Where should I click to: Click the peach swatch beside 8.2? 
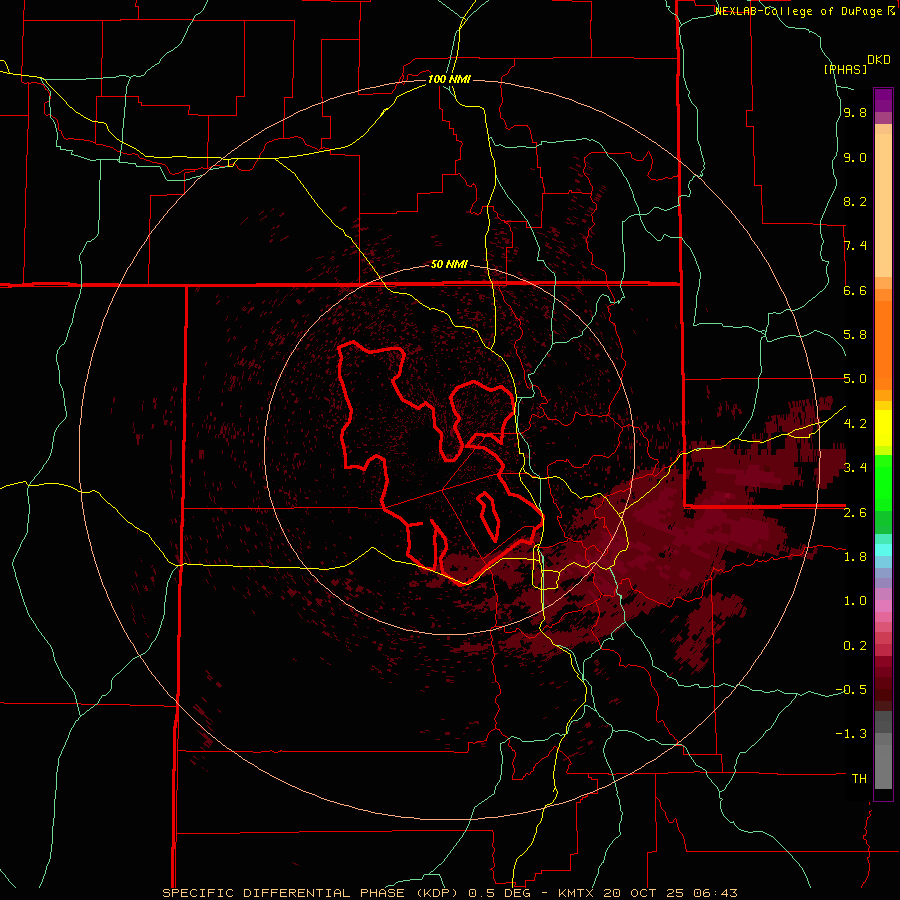pos(883,205)
